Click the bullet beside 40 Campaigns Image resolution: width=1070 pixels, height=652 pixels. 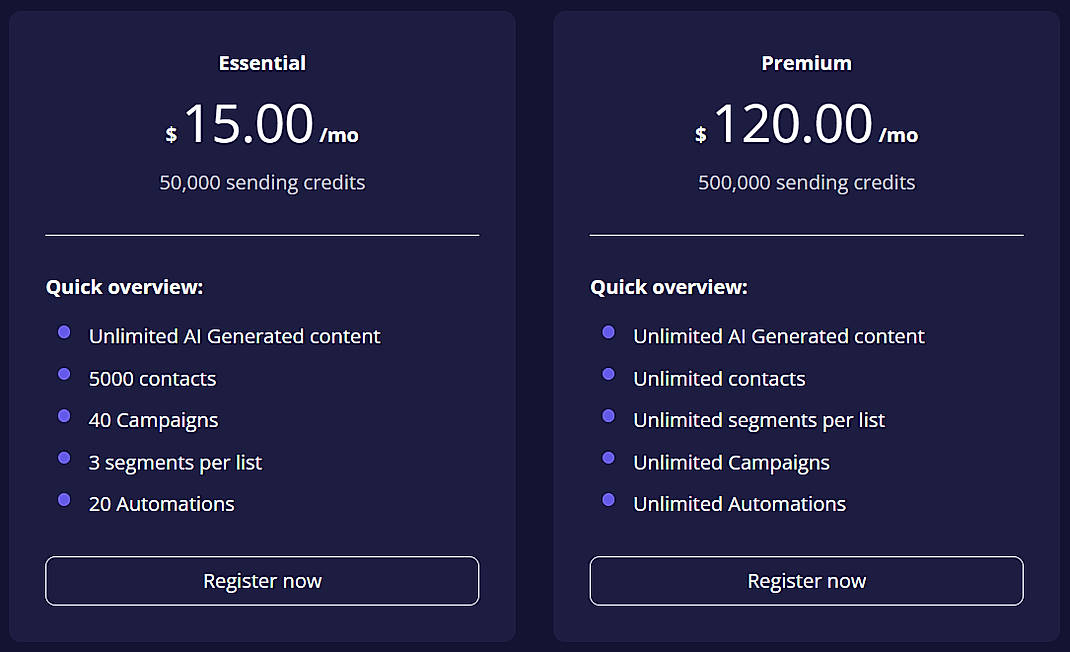(64, 415)
